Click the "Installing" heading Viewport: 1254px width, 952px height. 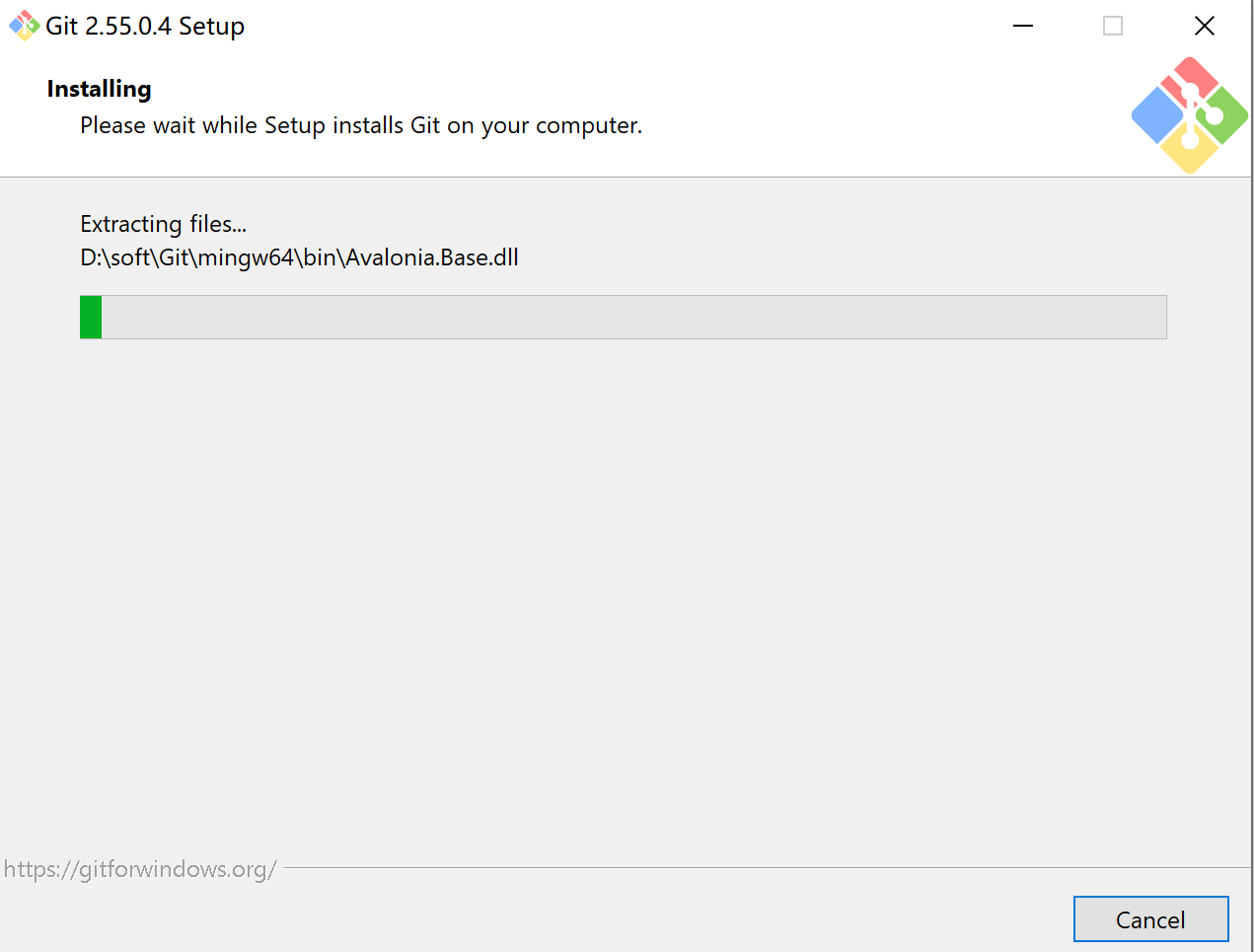[x=99, y=89]
